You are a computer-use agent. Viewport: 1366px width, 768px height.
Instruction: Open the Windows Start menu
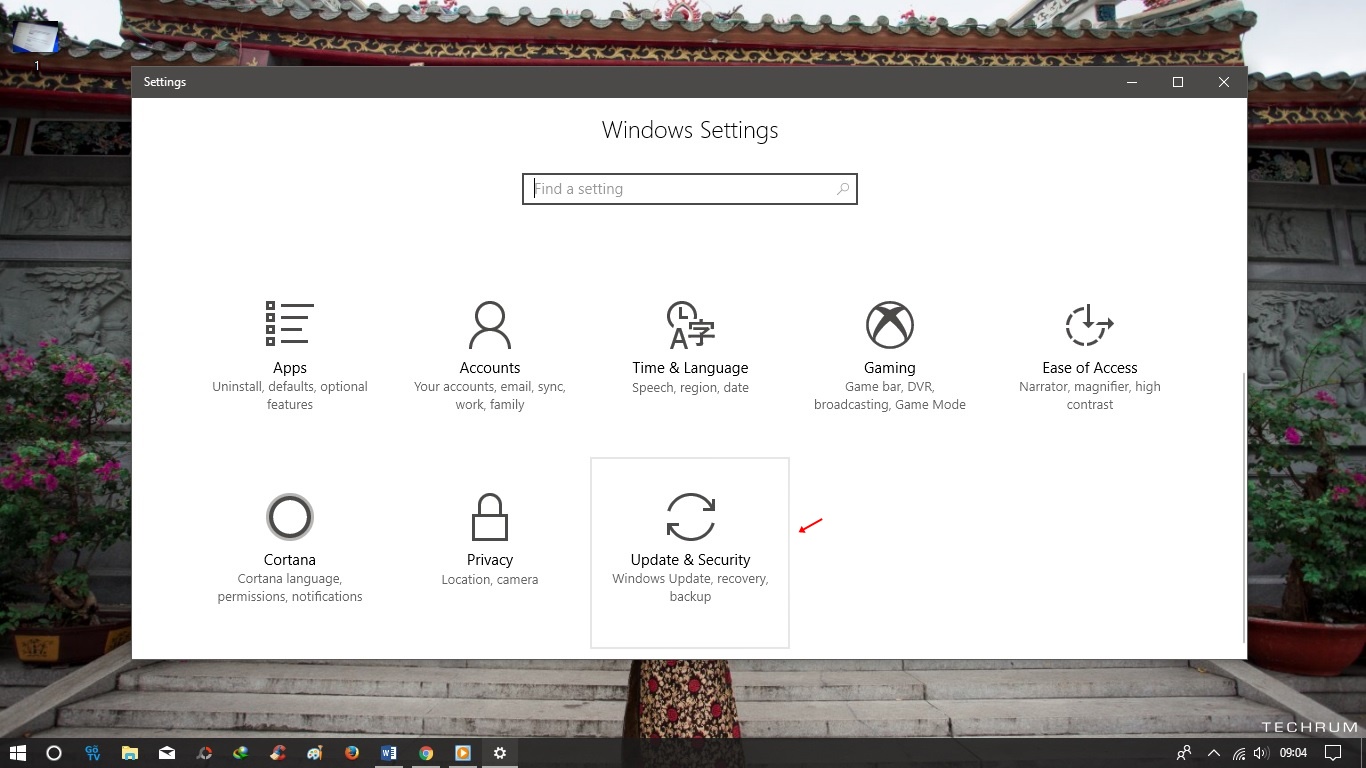pos(17,753)
